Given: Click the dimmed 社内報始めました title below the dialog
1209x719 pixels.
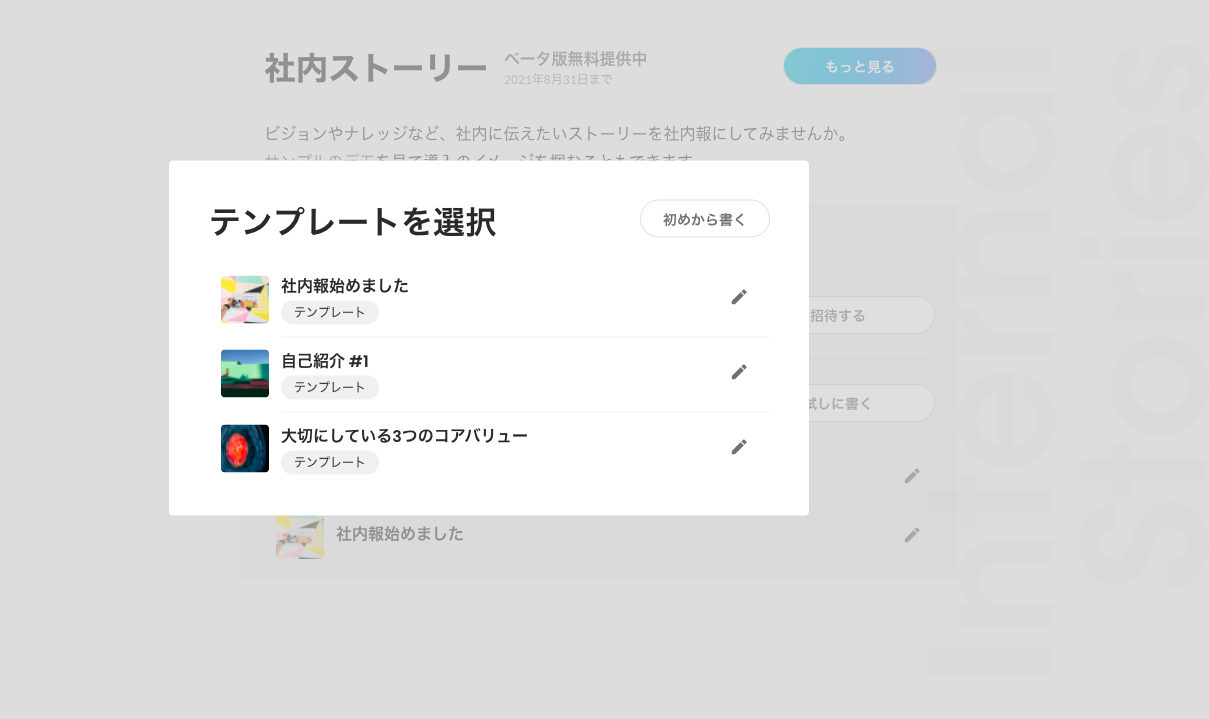Looking at the screenshot, I should [x=400, y=534].
